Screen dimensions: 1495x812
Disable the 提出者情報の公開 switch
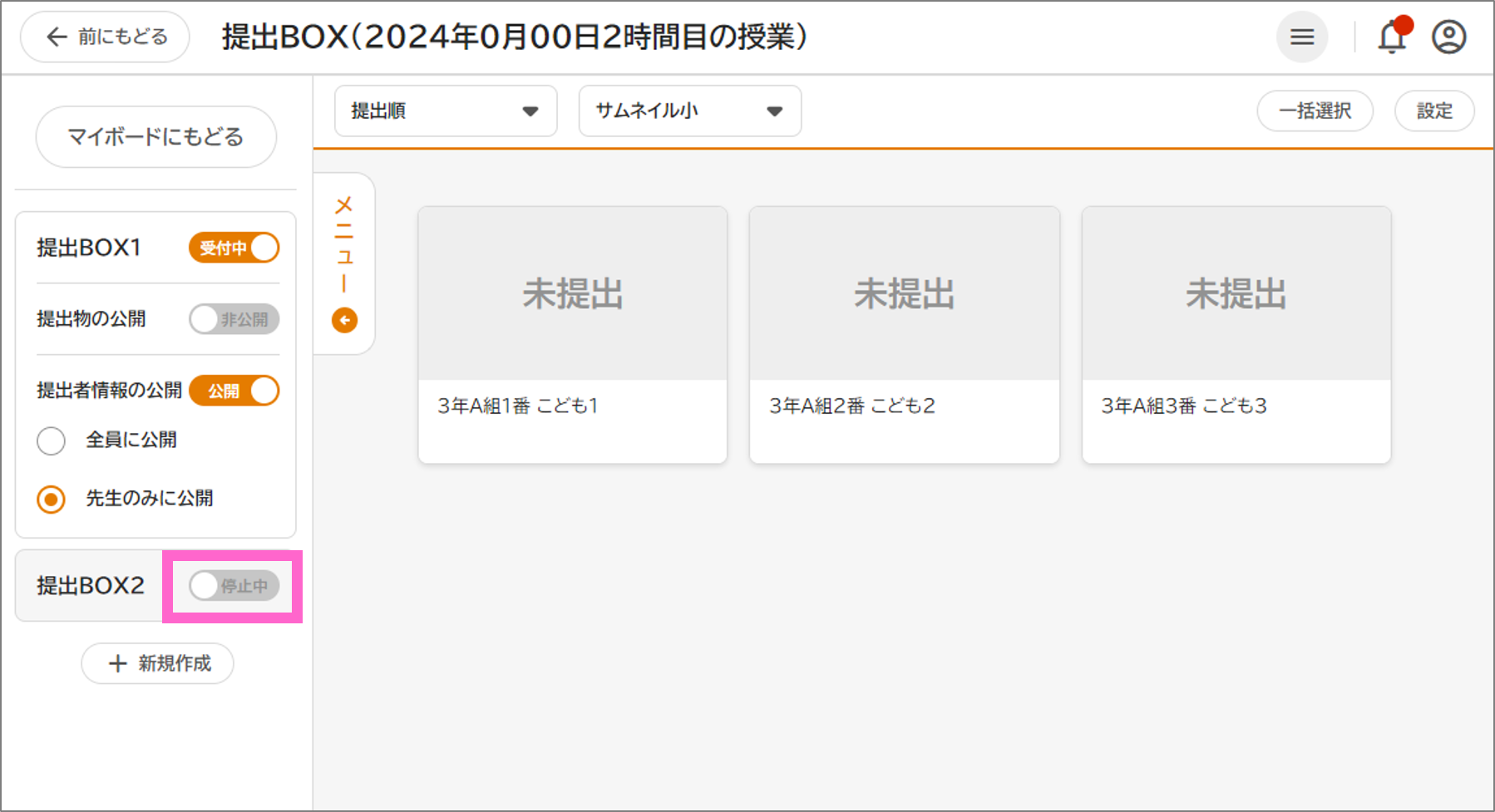pos(234,391)
